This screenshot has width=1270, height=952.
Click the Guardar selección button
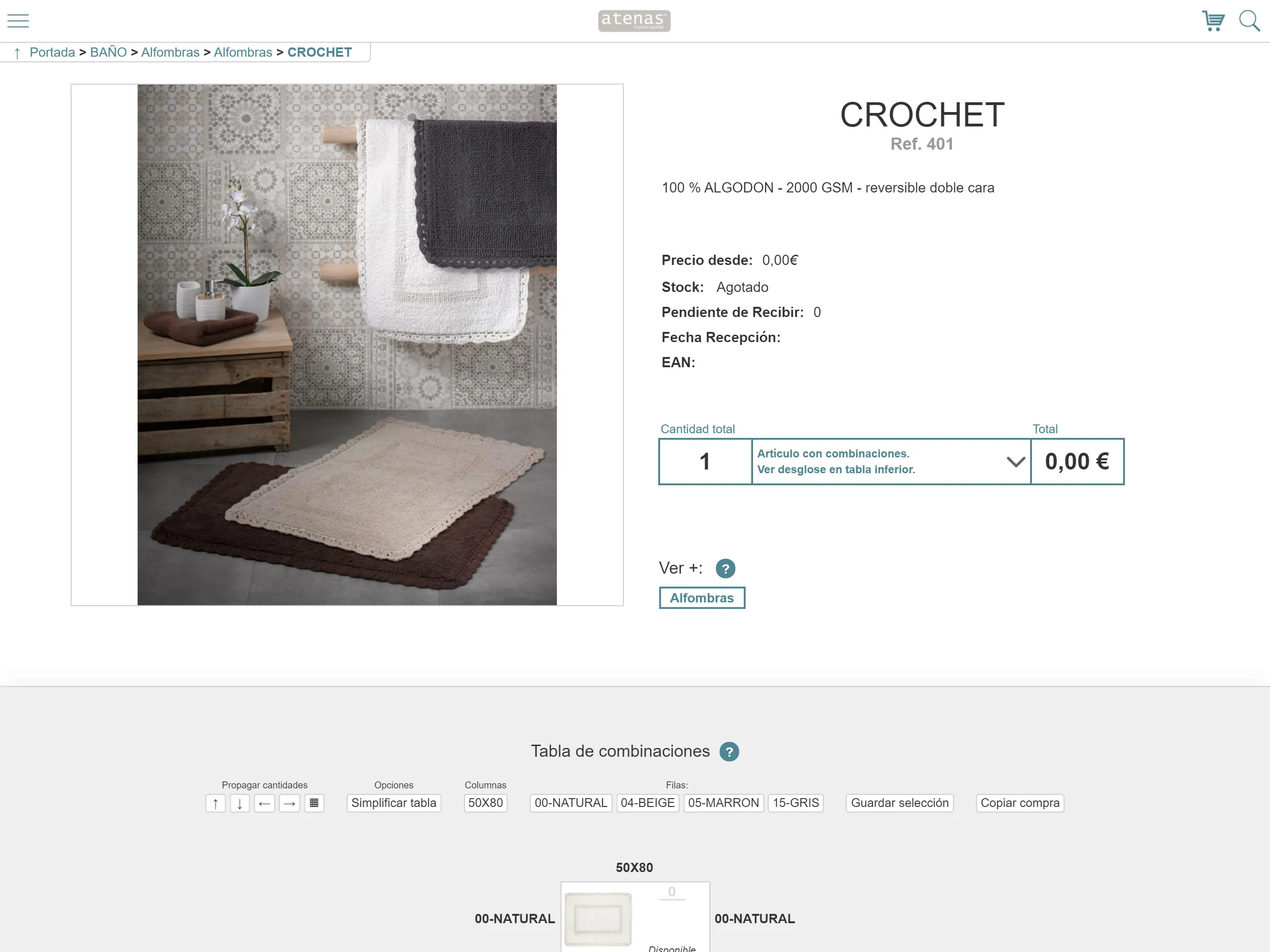[x=900, y=803]
